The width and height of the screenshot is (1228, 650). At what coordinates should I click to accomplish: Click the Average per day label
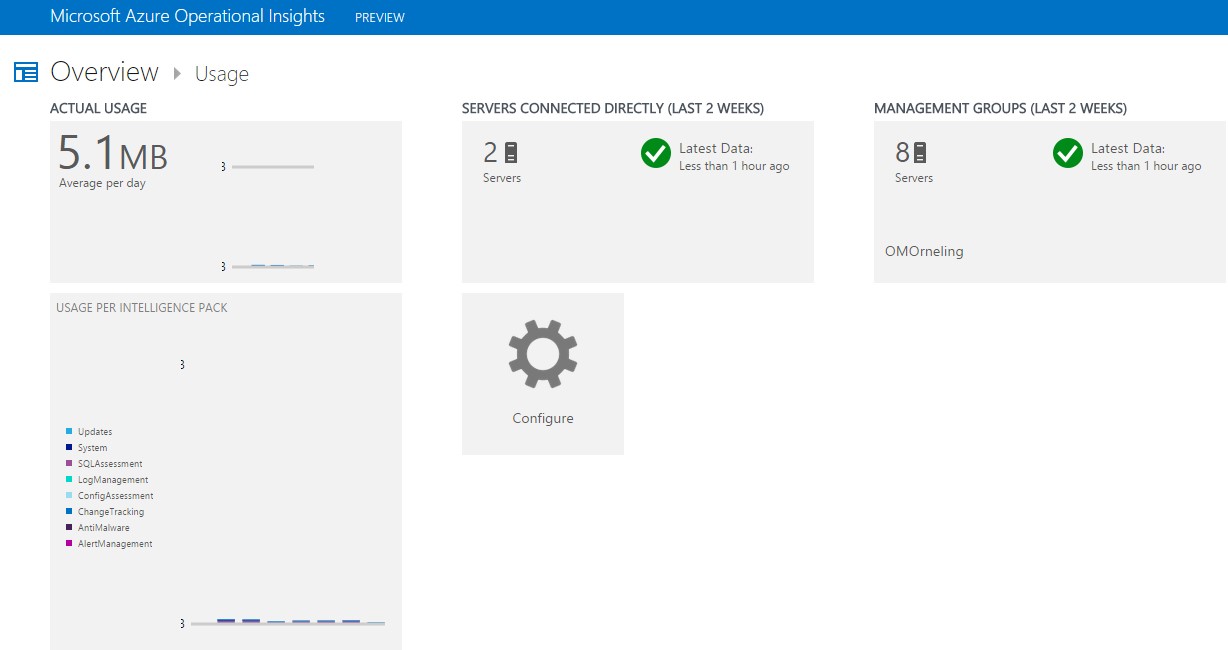(102, 183)
